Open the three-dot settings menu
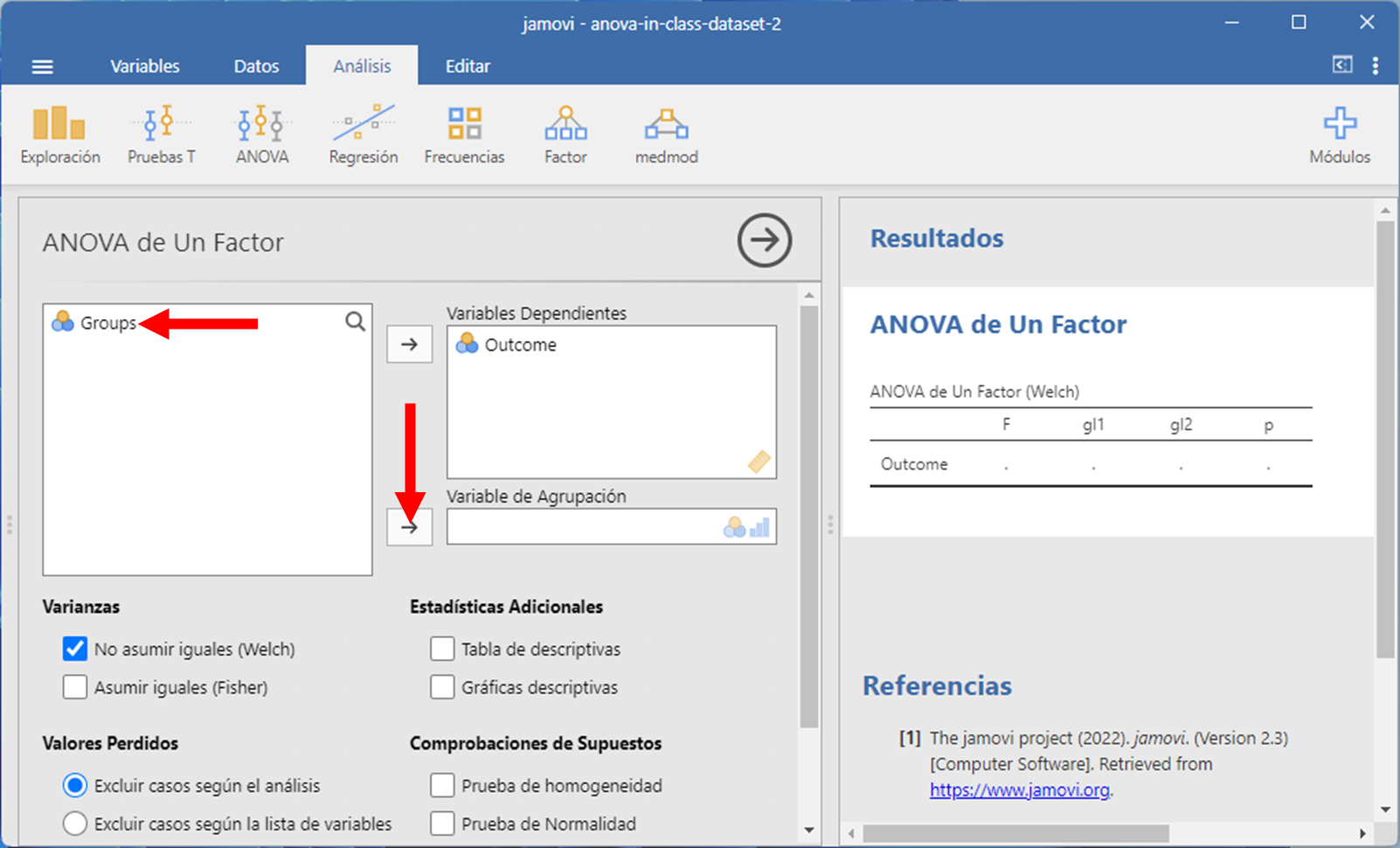 [1375, 66]
